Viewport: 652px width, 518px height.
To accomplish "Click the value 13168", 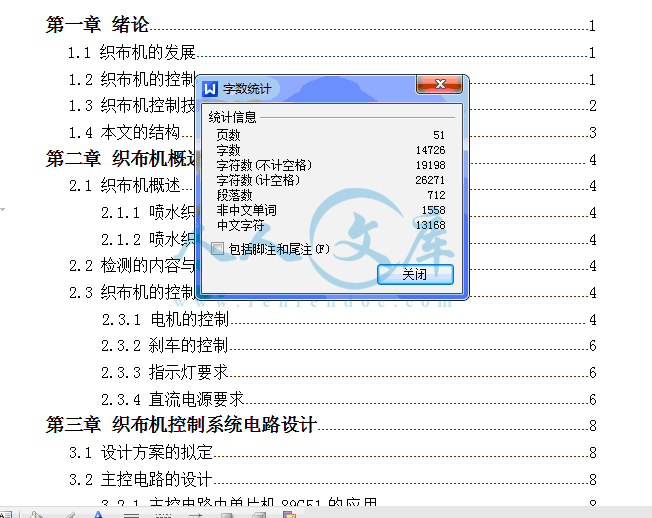I will [x=431, y=225].
